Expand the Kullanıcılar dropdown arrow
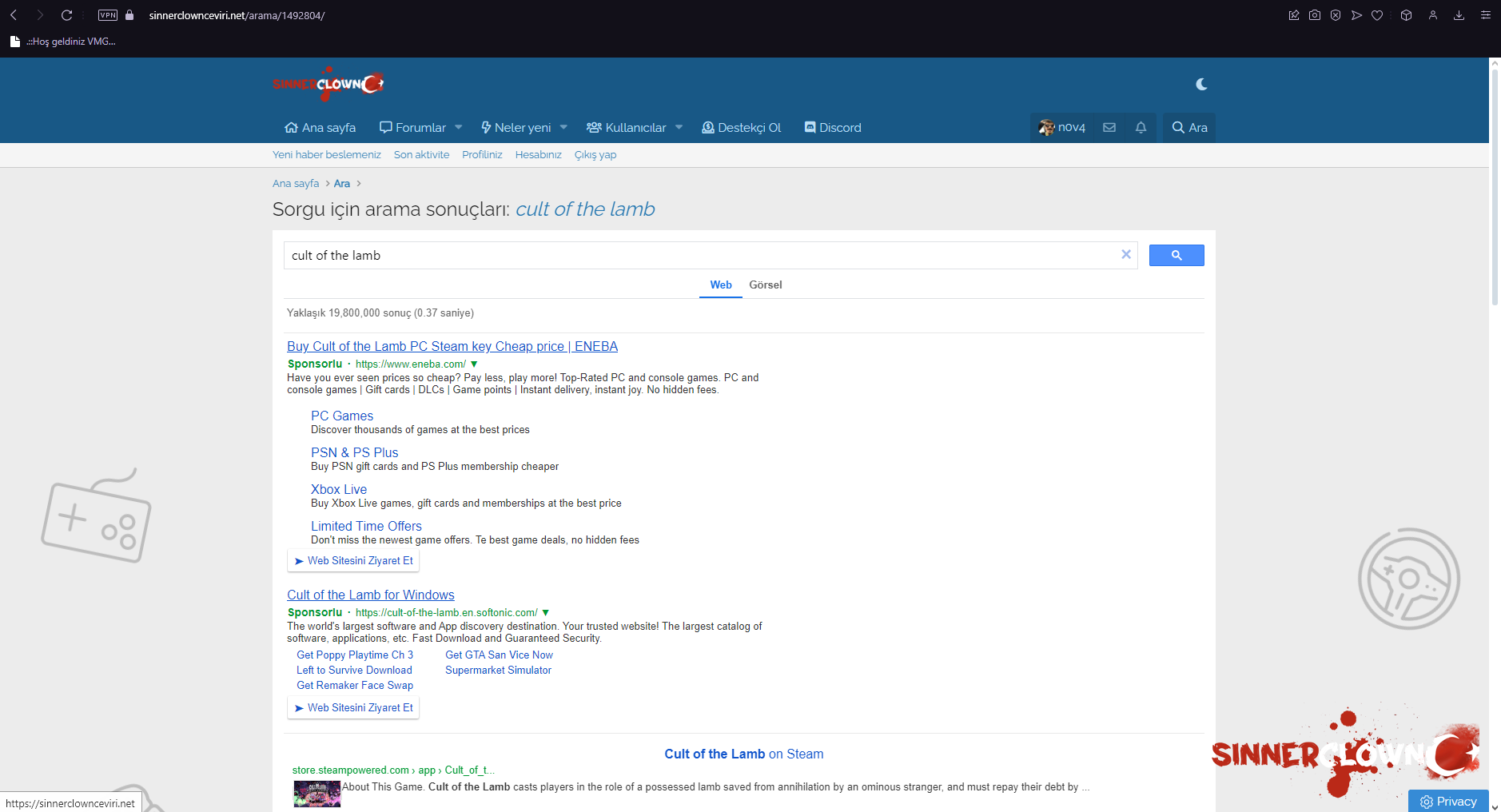 coord(679,128)
